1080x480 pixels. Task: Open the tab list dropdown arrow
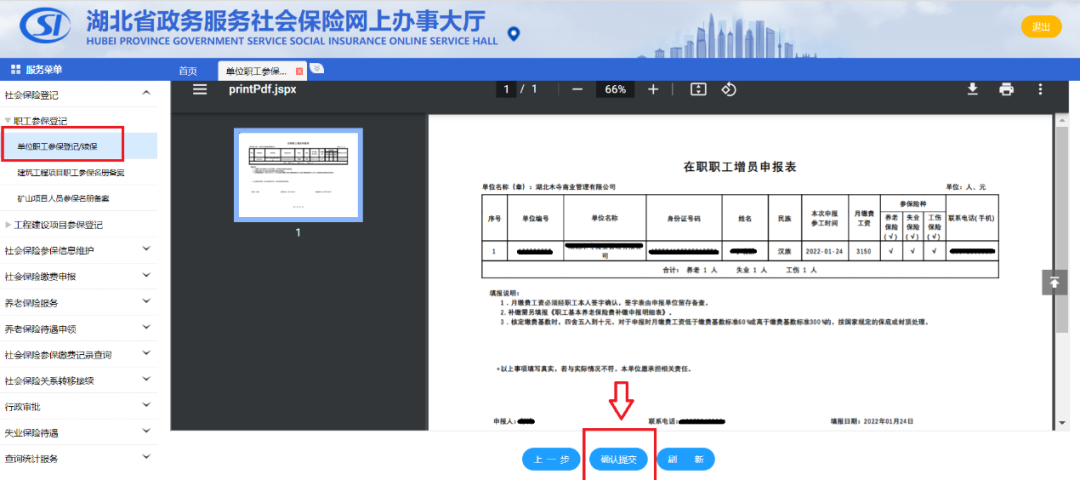pos(316,68)
